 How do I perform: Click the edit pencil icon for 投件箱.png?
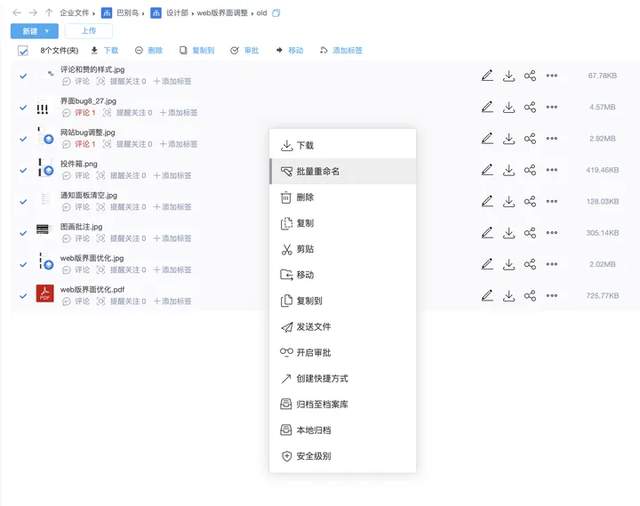[487, 170]
